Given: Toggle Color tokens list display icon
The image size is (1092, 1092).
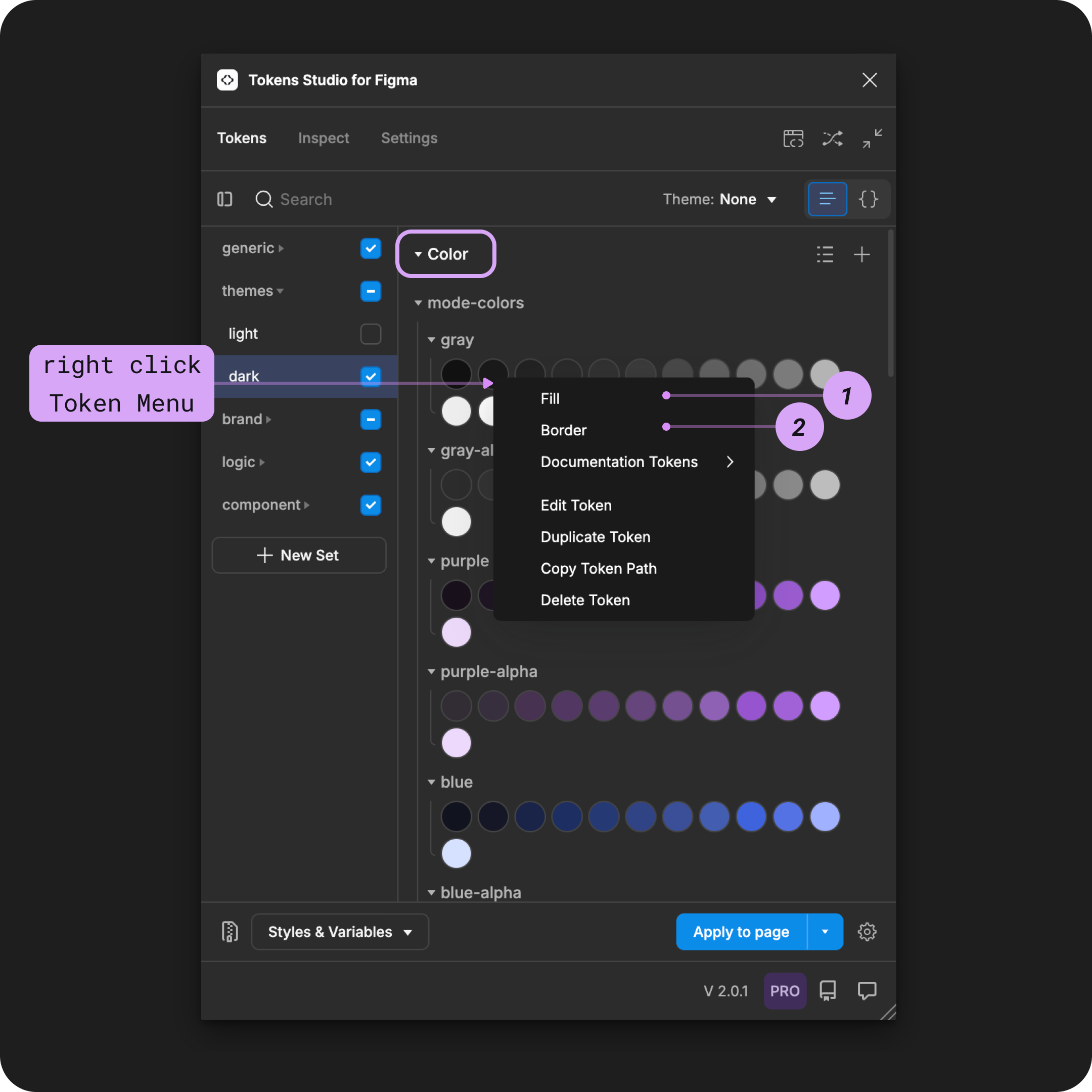Looking at the screenshot, I should click(x=825, y=254).
